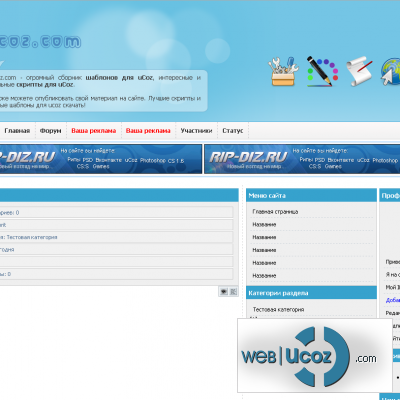Click the right RIP-DIZ.RU banner
400x400 pixels.
(x=302, y=159)
